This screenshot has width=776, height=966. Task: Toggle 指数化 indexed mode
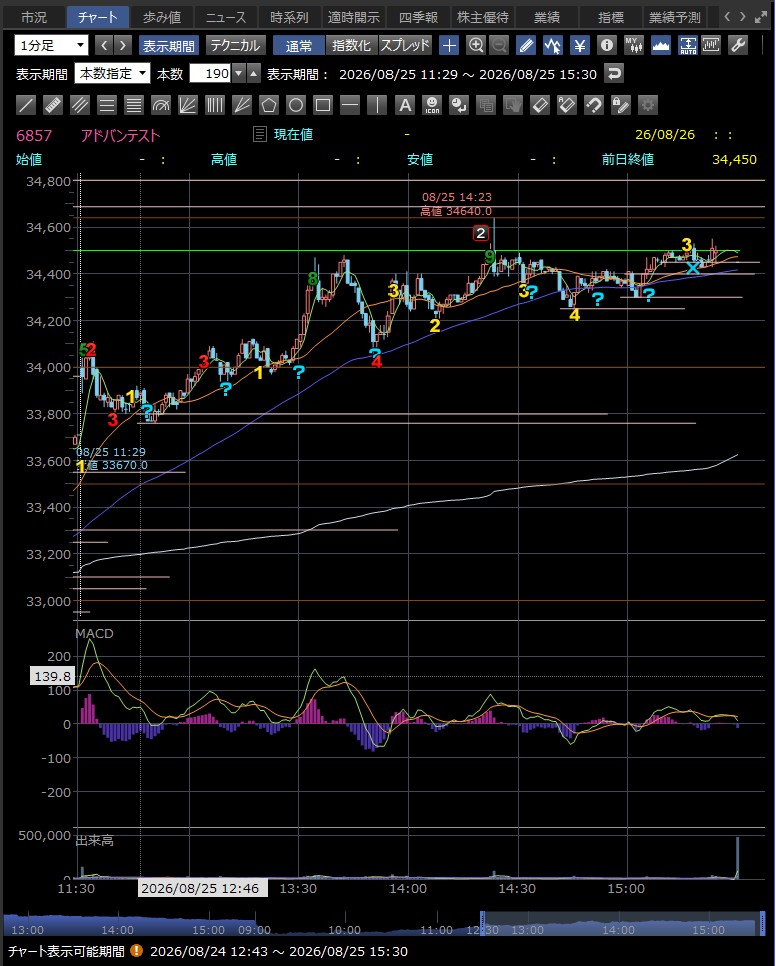pos(351,46)
